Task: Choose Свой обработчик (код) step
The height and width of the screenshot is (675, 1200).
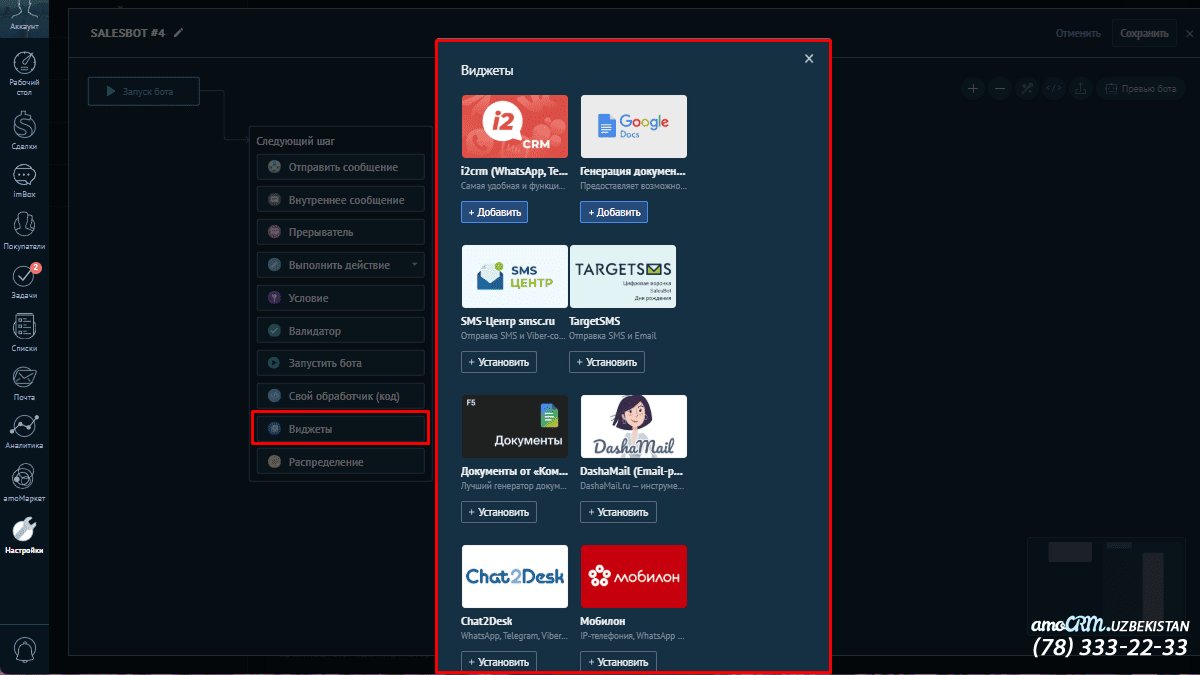Action: [341, 396]
